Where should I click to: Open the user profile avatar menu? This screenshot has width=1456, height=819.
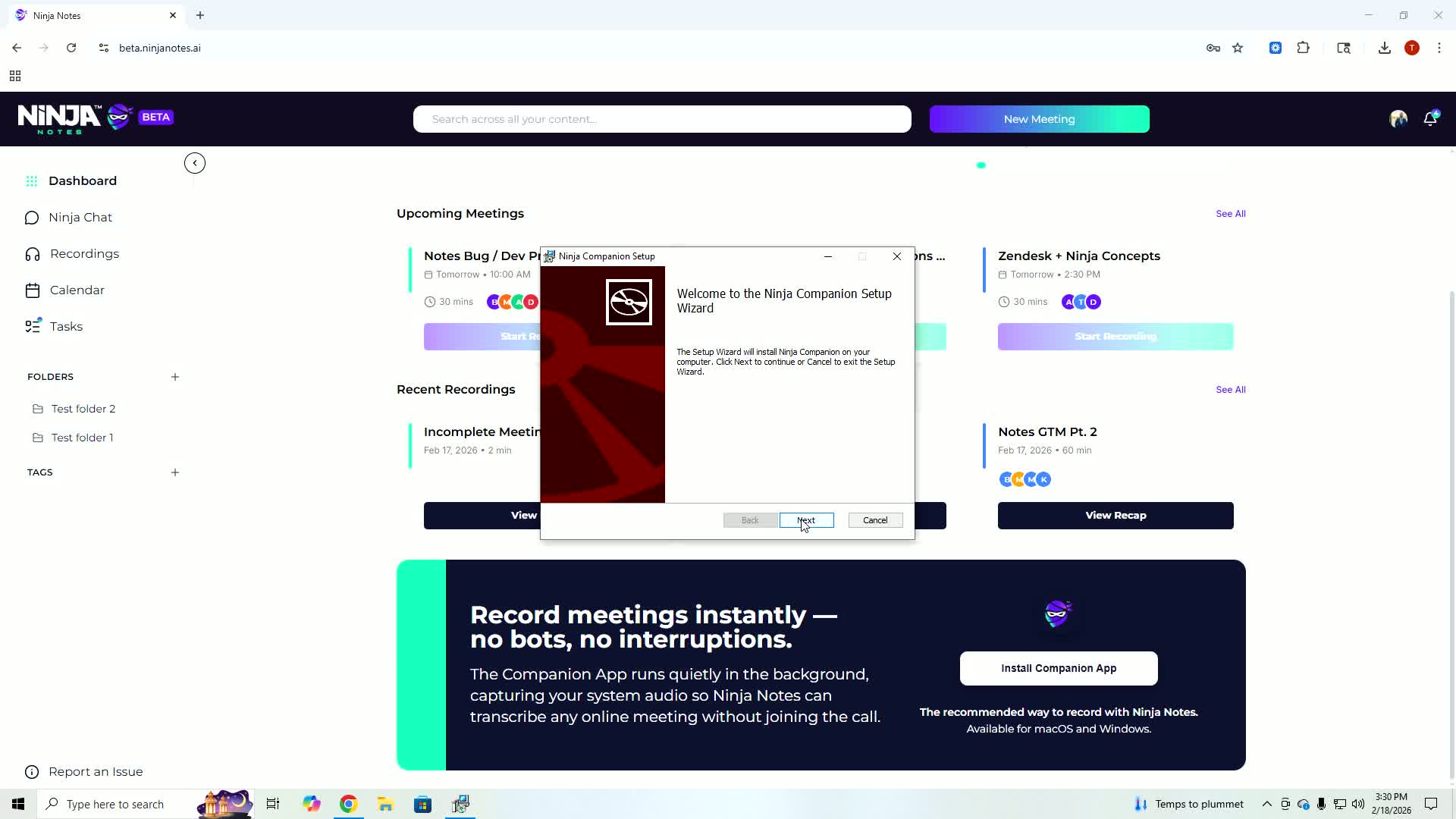(x=1398, y=119)
